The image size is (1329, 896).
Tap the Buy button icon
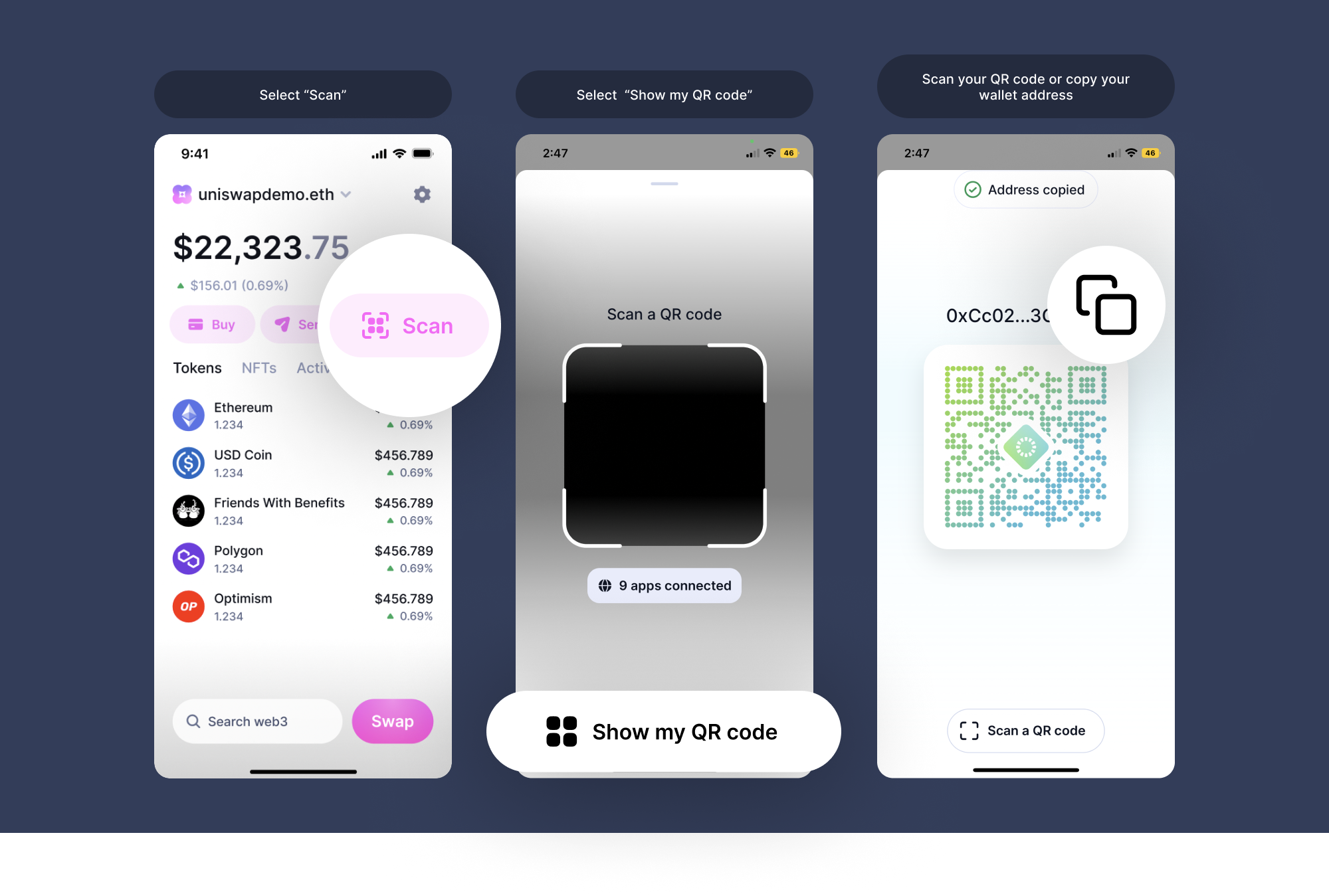coord(197,324)
